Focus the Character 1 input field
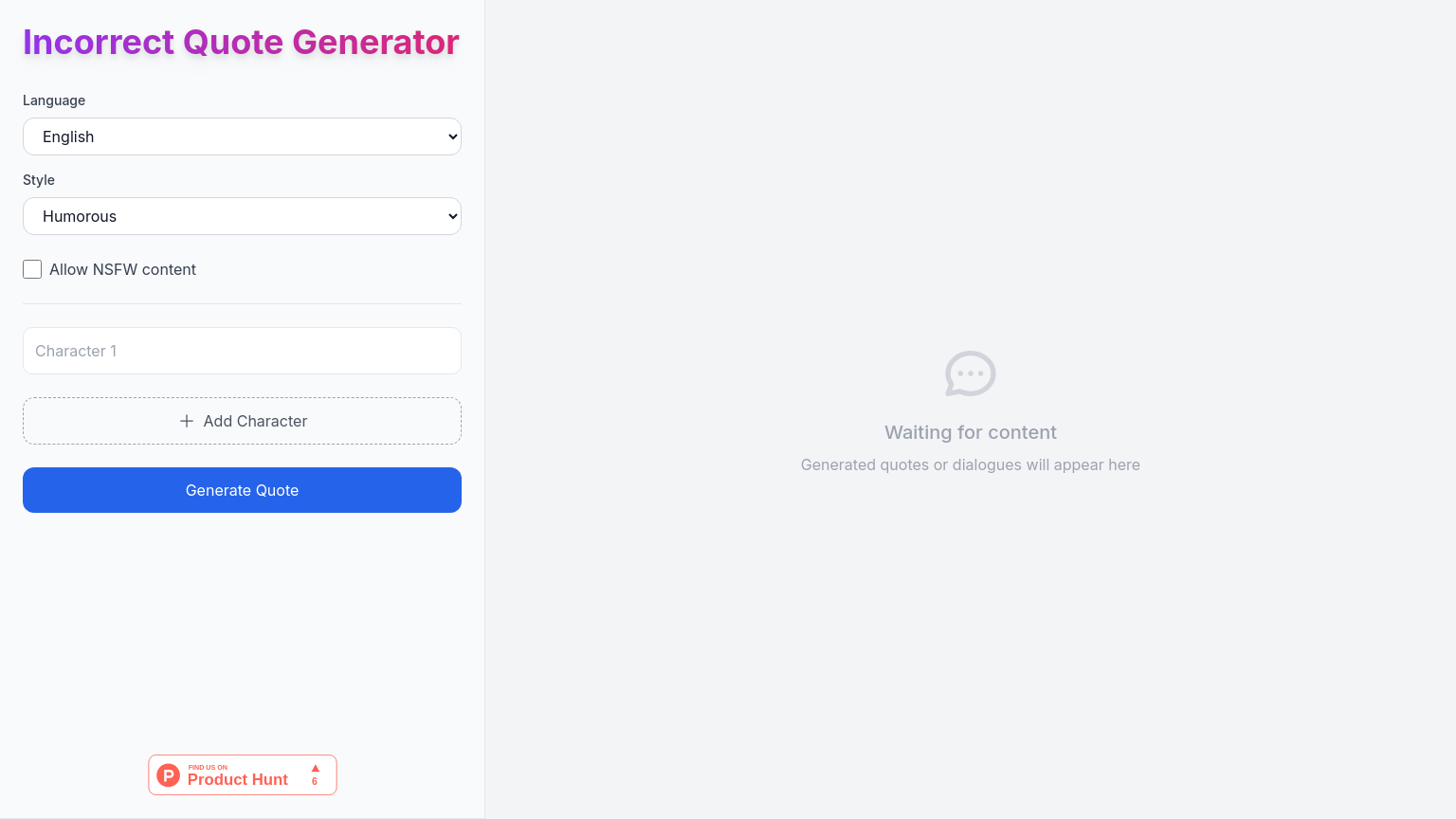 [x=242, y=351]
